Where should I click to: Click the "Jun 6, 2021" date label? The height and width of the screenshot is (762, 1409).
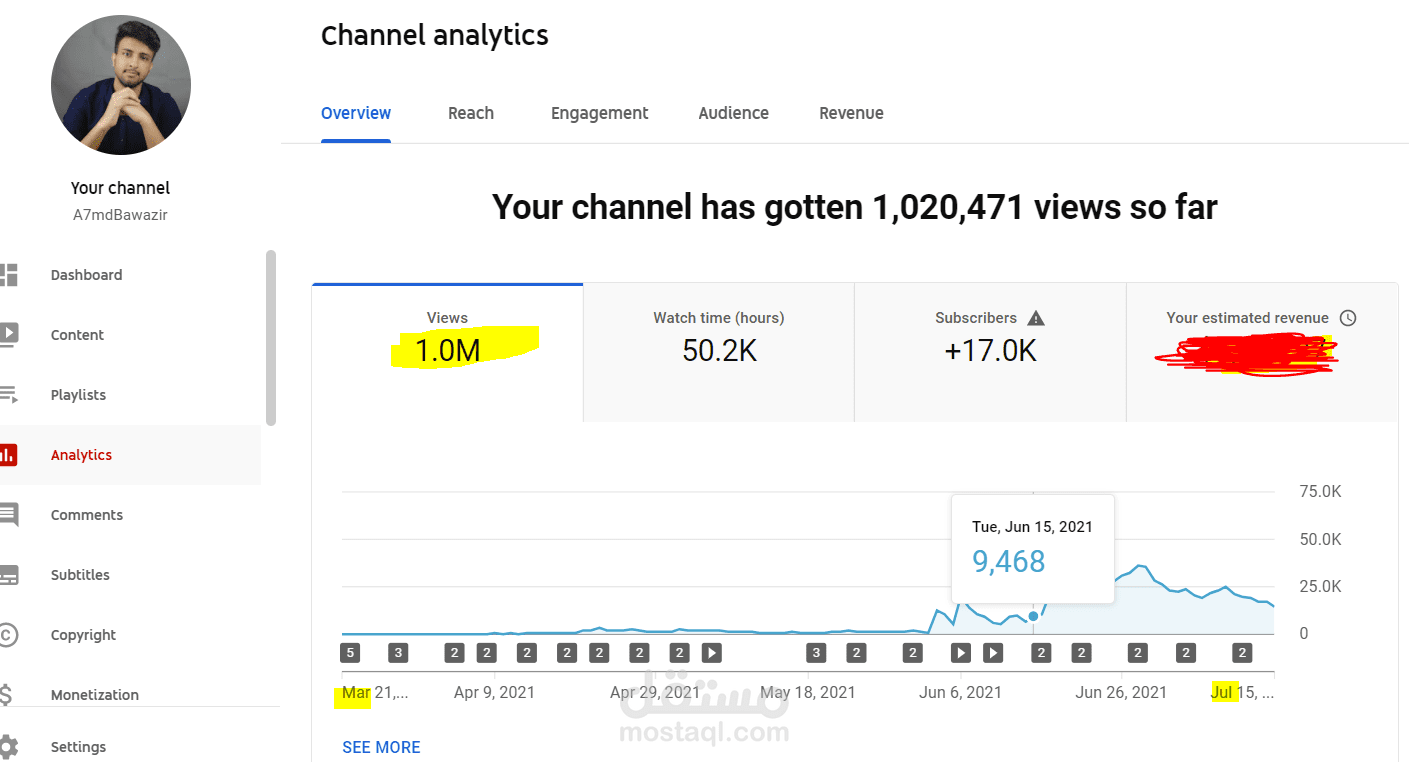point(960,692)
